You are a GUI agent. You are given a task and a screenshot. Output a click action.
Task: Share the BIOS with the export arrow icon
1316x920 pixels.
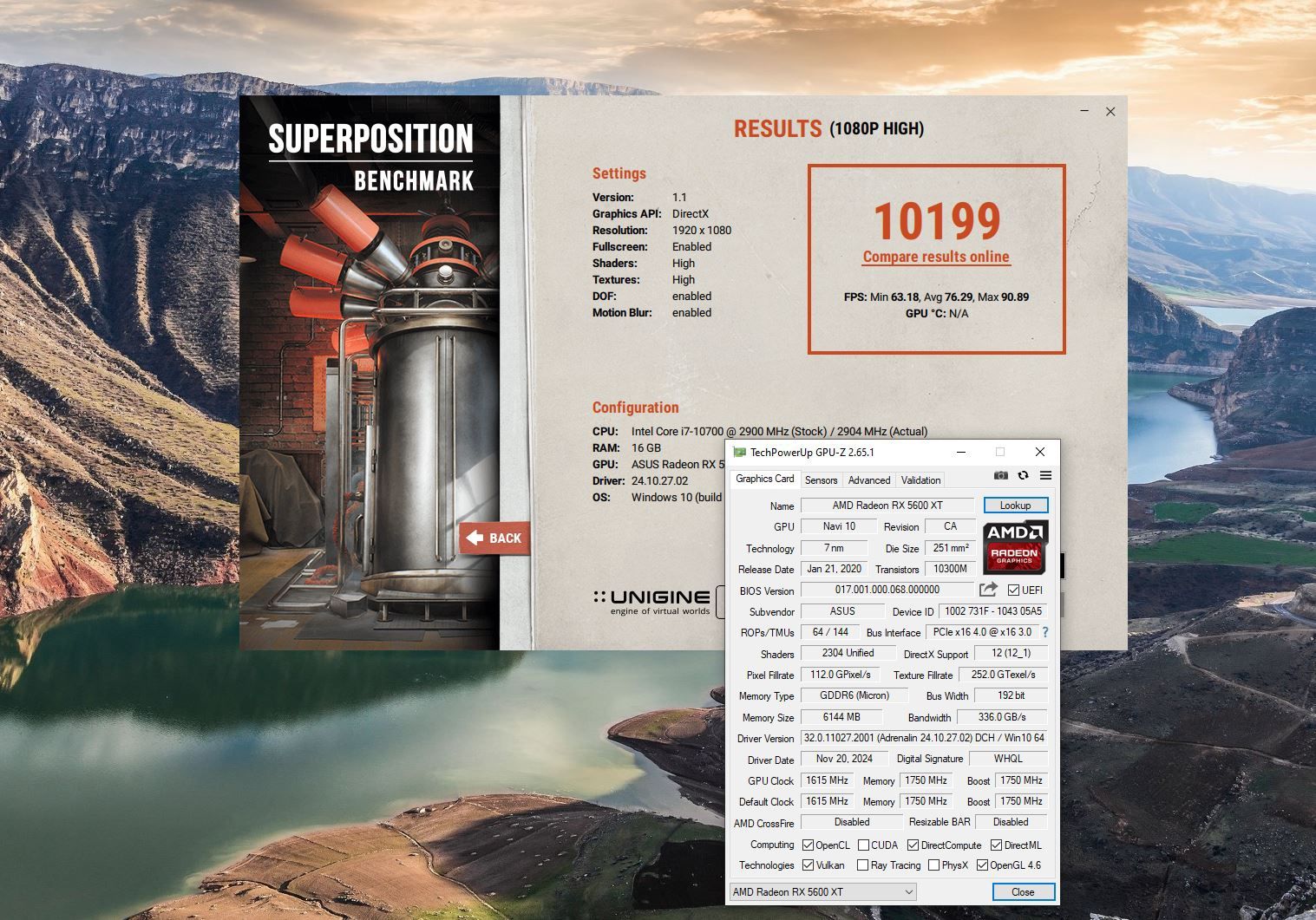(988, 590)
